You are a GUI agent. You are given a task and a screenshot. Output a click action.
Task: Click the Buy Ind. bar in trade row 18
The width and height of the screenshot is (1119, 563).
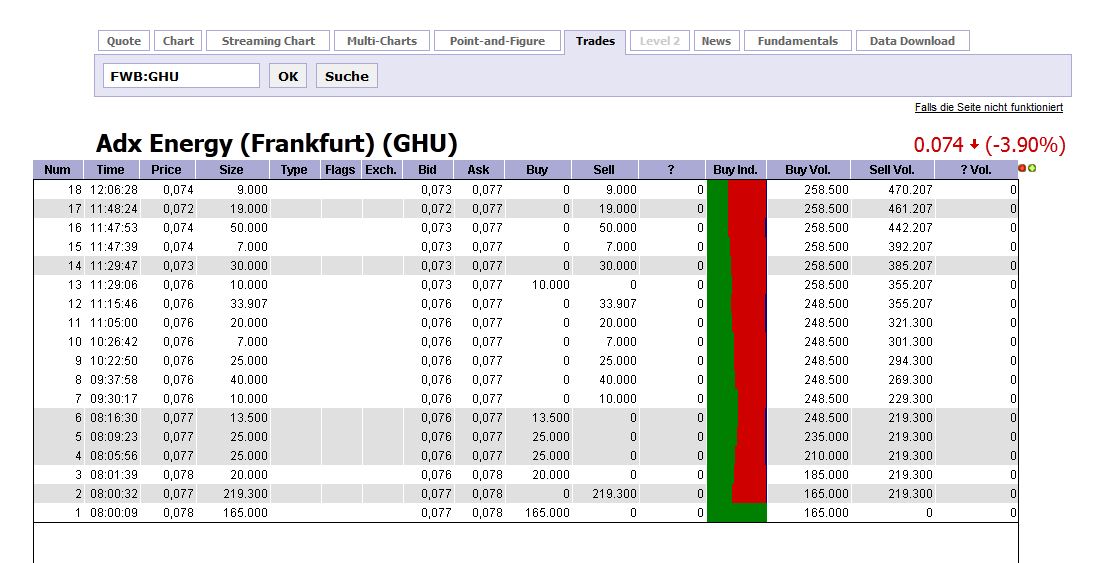(736, 189)
